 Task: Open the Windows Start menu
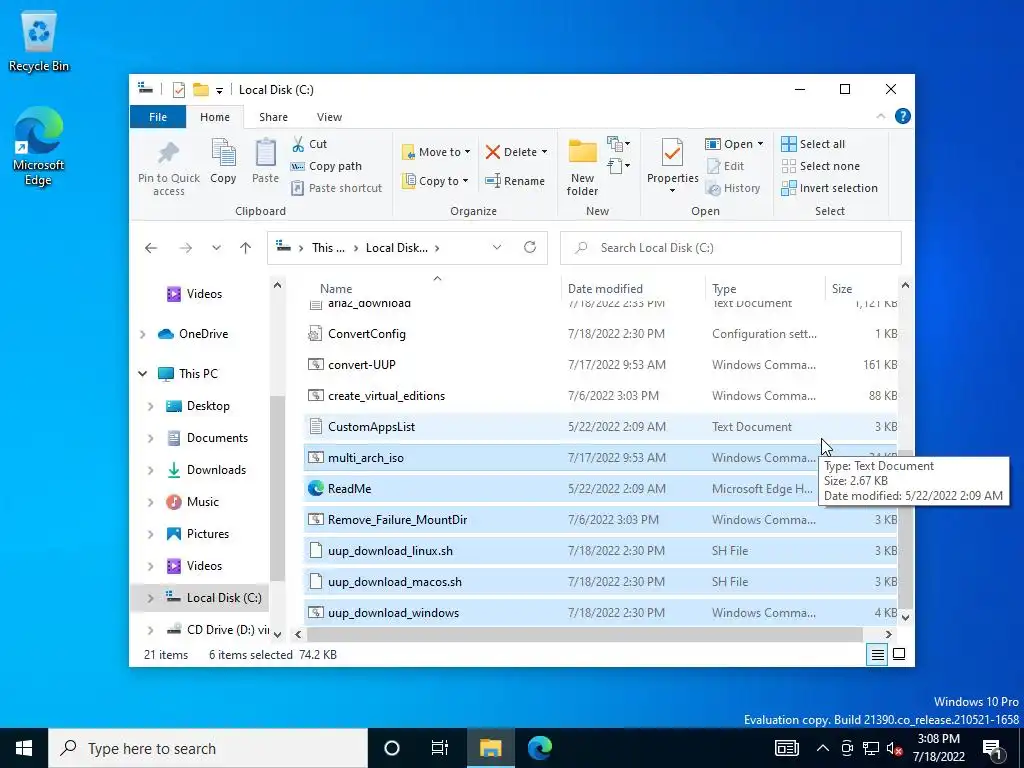(24, 748)
